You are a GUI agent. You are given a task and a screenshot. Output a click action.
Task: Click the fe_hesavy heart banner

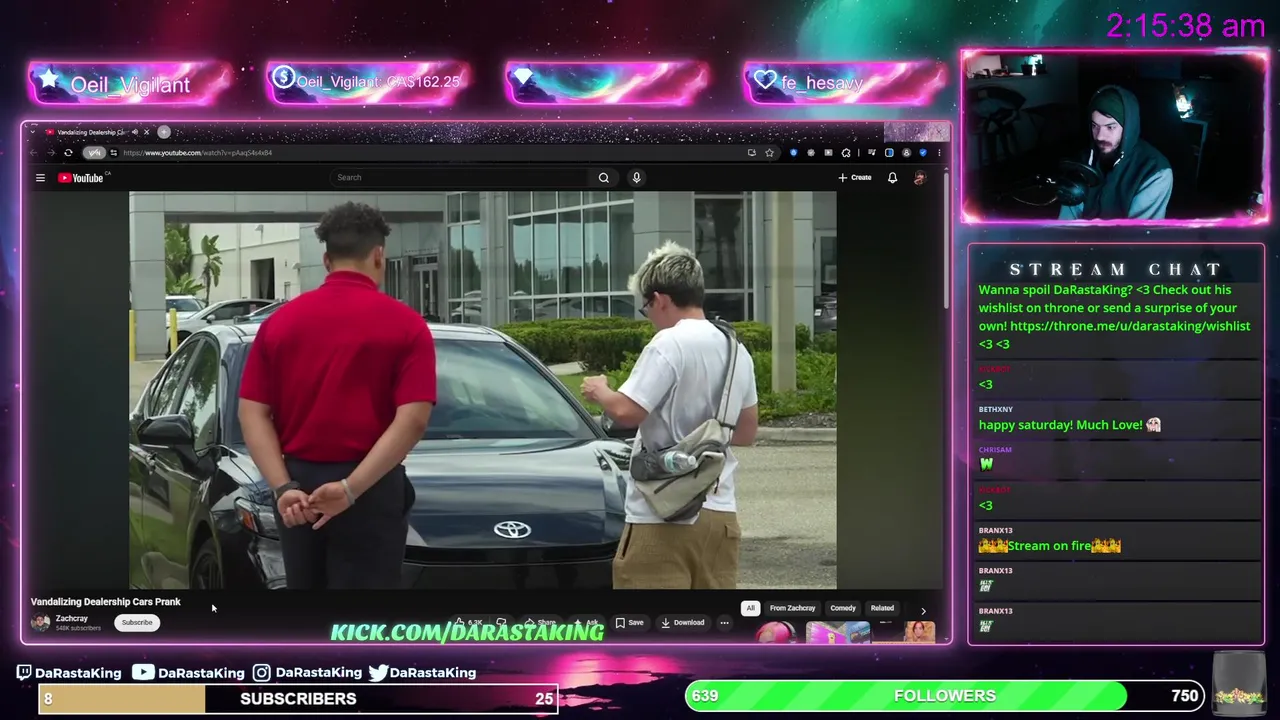click(845, 83)
